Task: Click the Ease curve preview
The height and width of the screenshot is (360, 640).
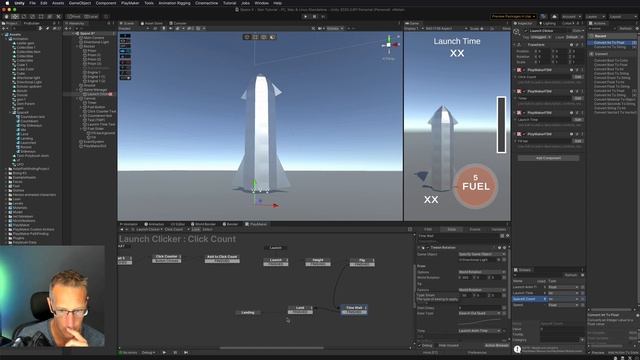Action: click(480, 322)
